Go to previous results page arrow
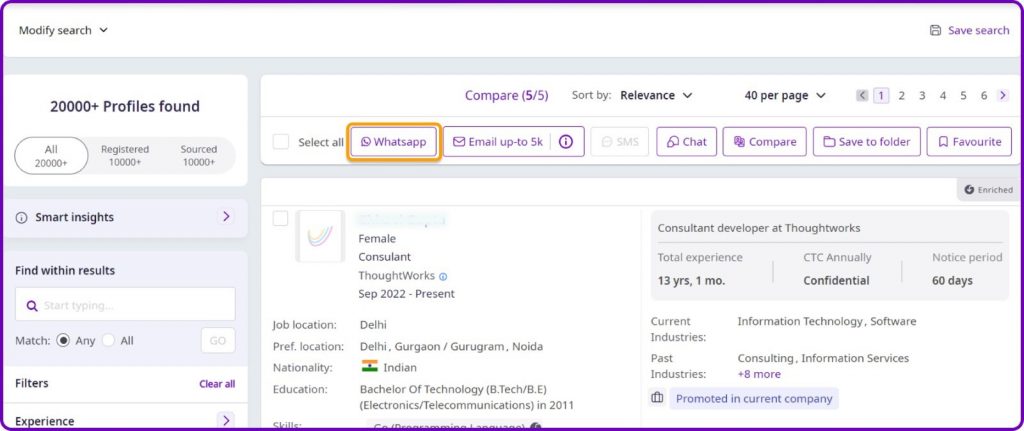This screenshot has width=1024, height=431. coord(862,96)
